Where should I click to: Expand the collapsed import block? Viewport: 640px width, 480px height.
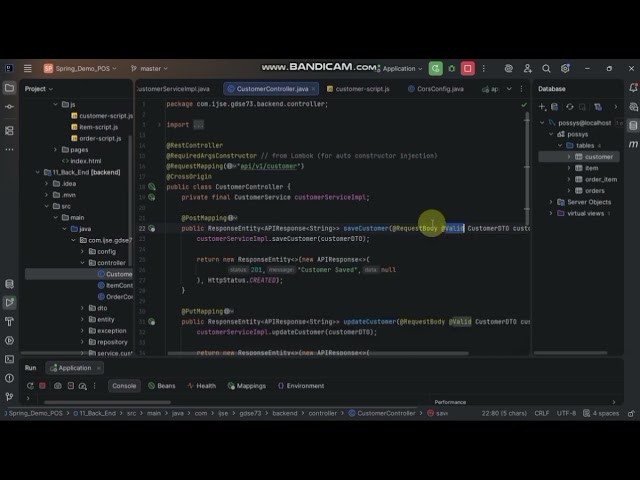159,125
